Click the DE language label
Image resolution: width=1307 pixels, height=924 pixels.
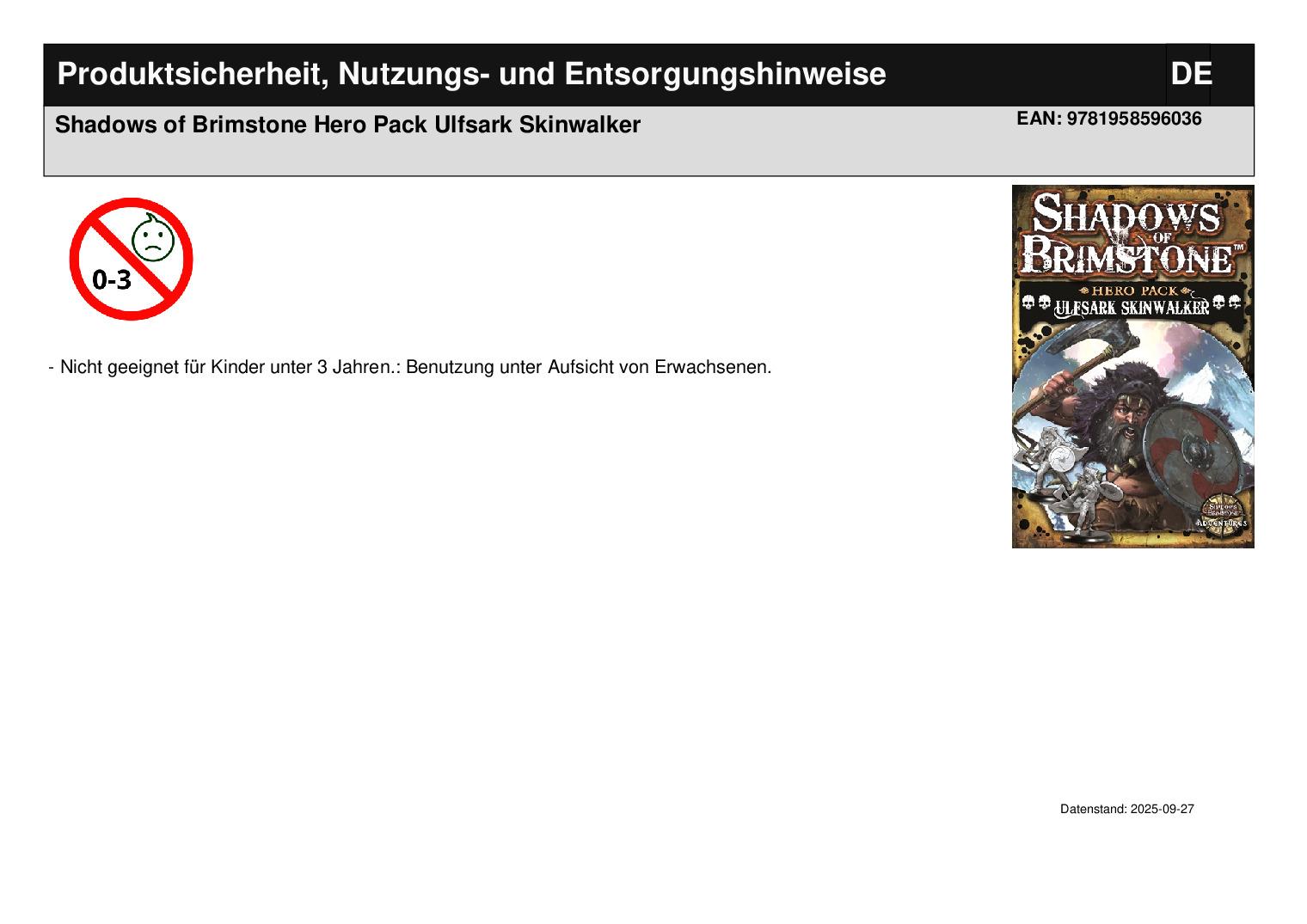tap(1191, 74)
